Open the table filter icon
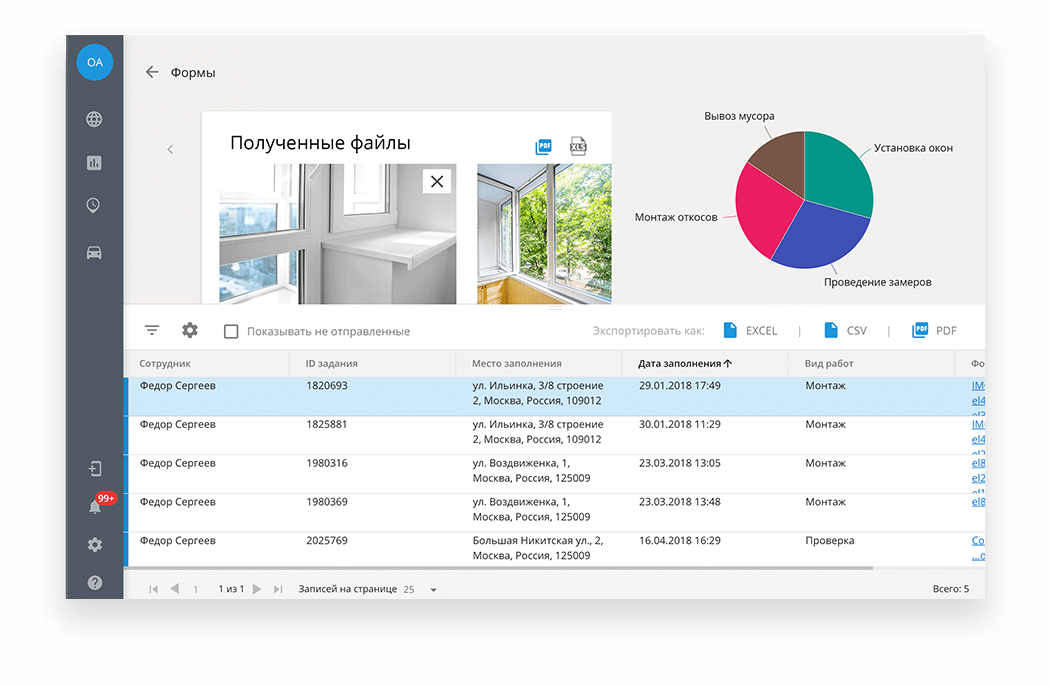This screenshot has height=685, width=1049. click(x=153, y=330)
